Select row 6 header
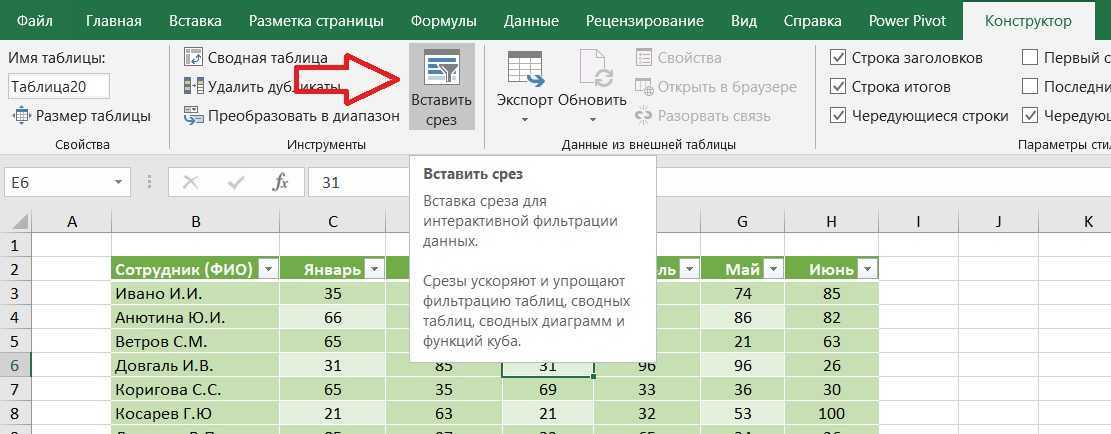The image size is (1111, 434). [x=16, y=366]
